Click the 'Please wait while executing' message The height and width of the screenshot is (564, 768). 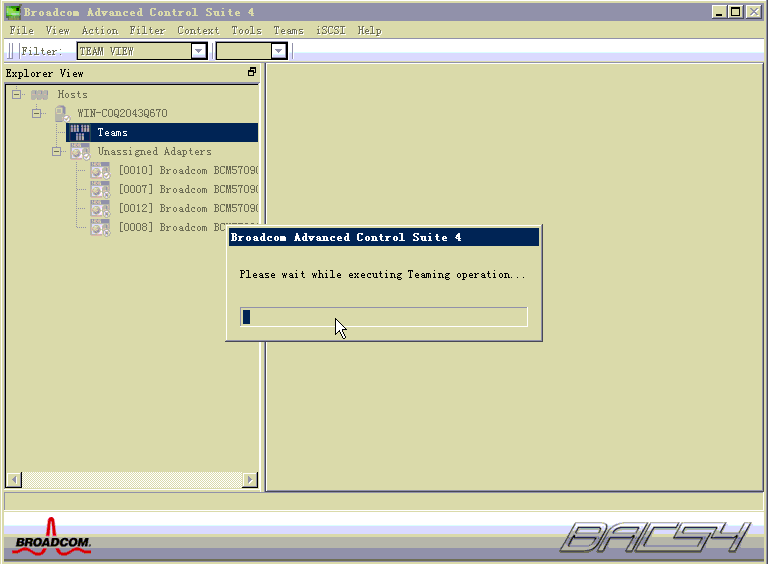pos(382,275)
